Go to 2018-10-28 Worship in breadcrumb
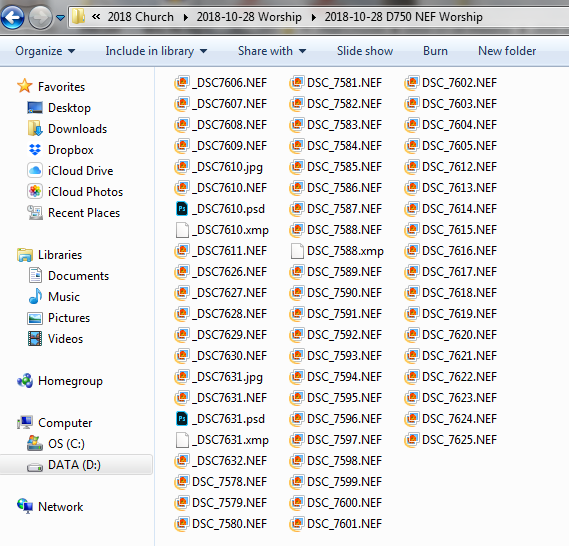 click(249, 17)
